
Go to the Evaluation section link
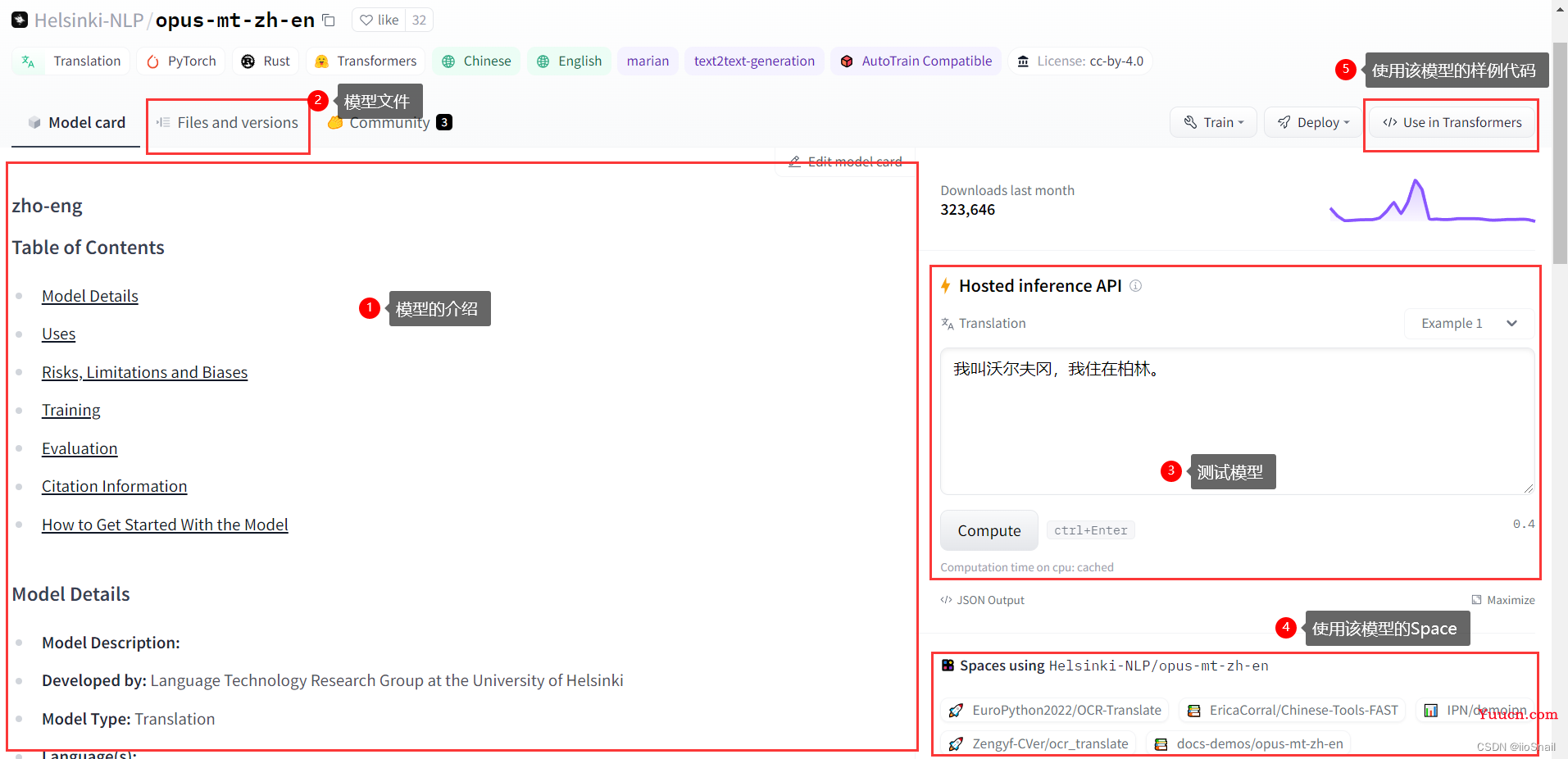pos(80,448)
